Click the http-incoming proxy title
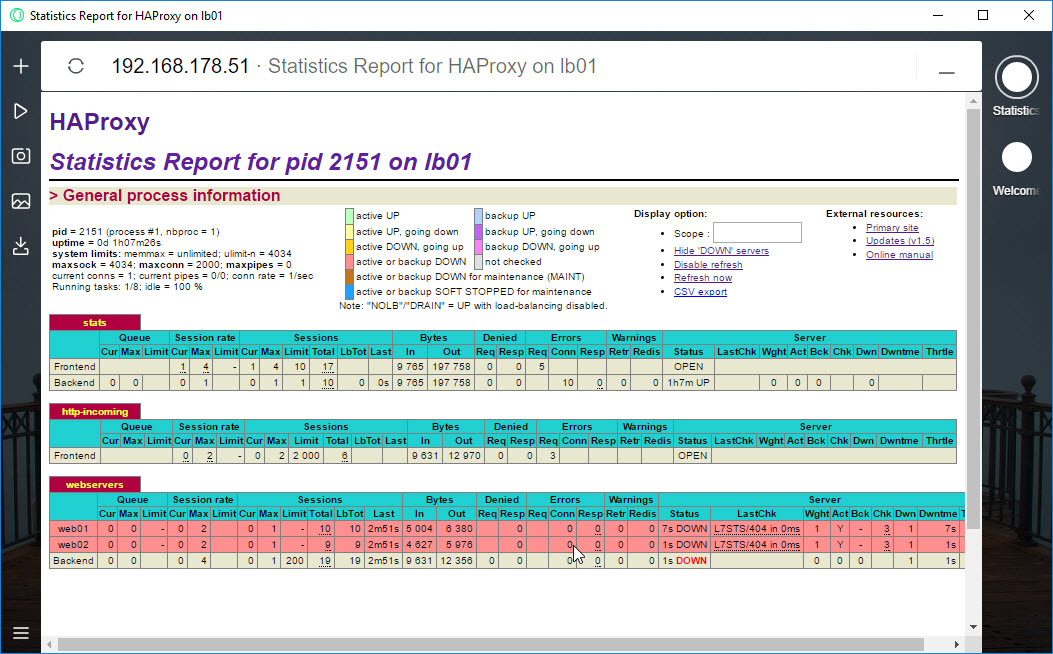This screenshot has width=1053, height=654. point(95,412)
